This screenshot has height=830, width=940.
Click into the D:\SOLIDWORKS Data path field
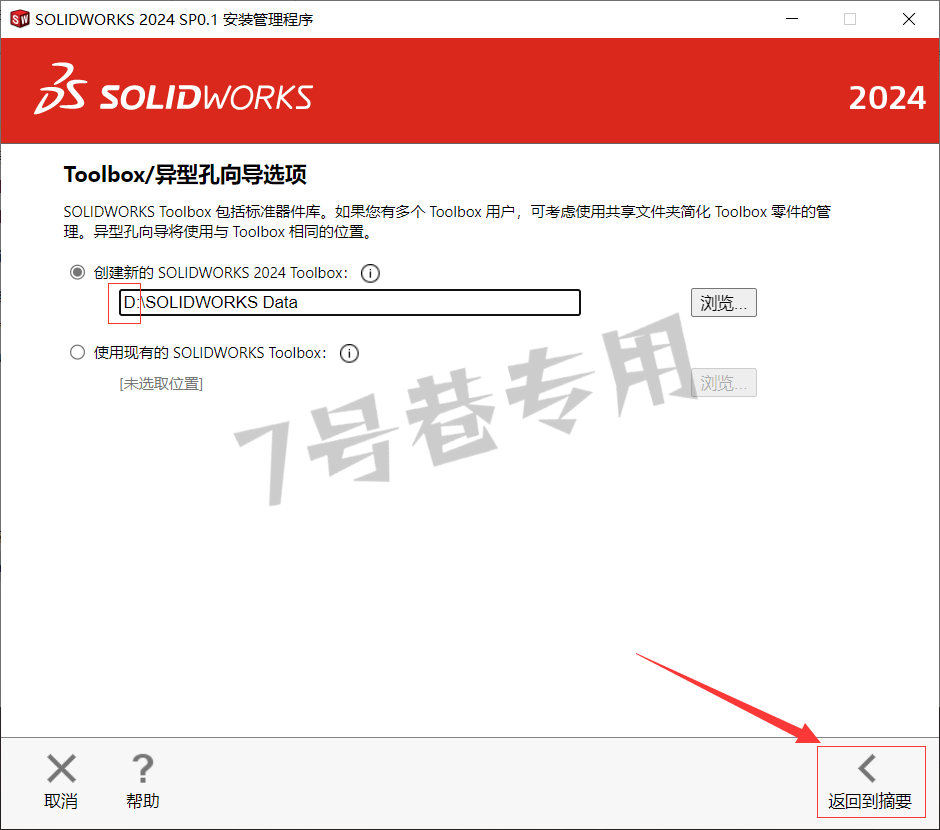coord(350,302)
